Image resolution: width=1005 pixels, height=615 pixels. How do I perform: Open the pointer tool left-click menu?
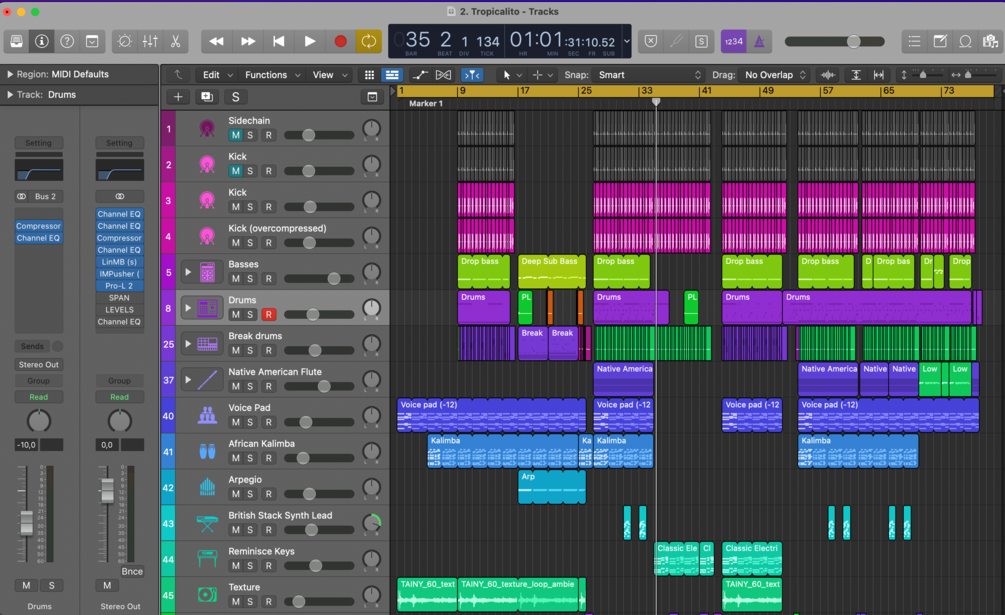[x=511, y=75]
